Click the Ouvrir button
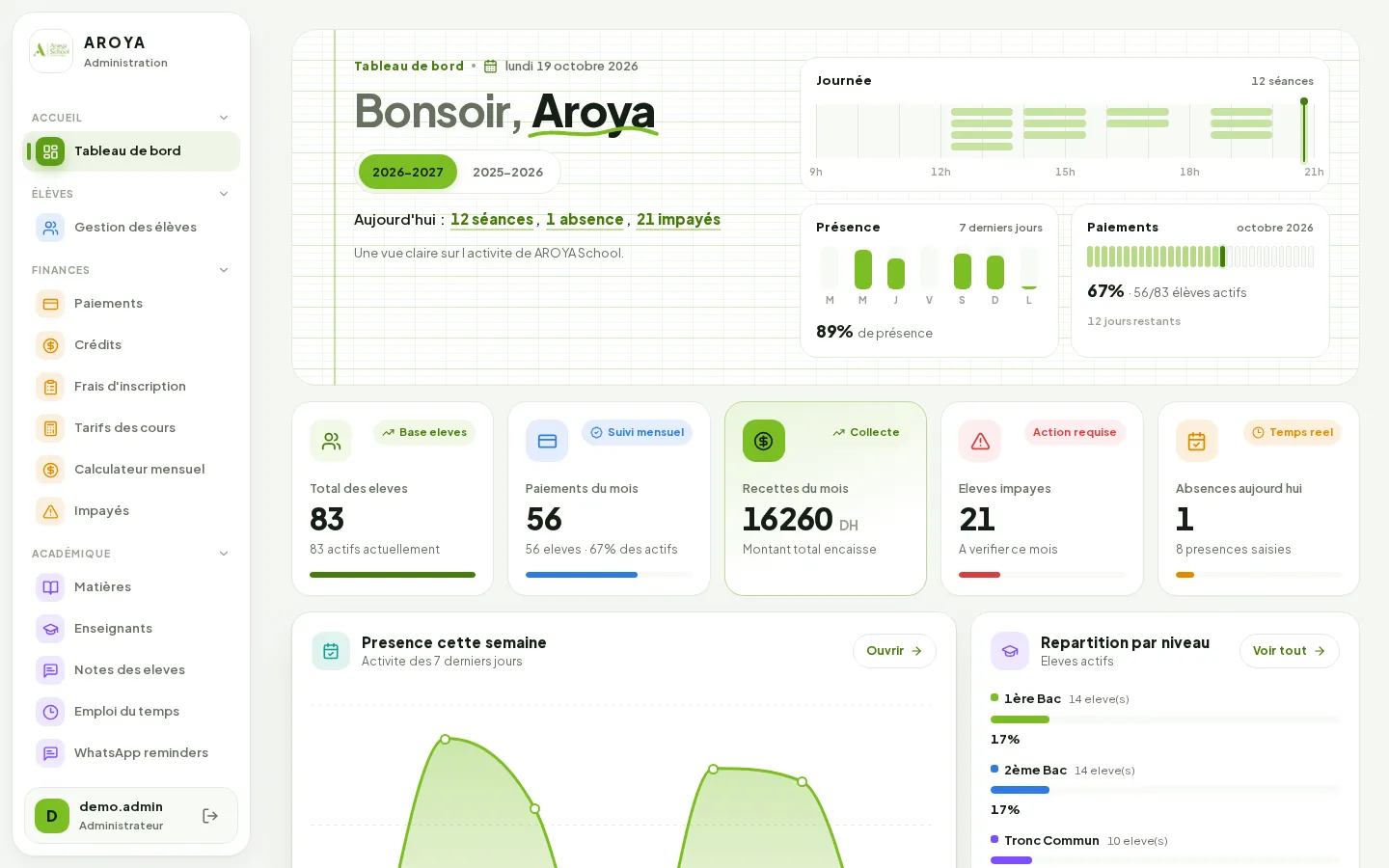Viewport: 1389px width, 868px height. coord(894,651)
